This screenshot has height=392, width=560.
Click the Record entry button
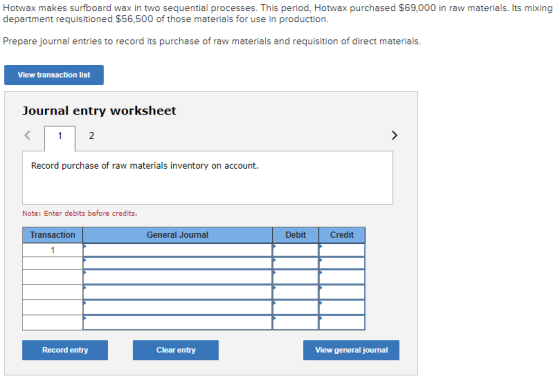65,350
